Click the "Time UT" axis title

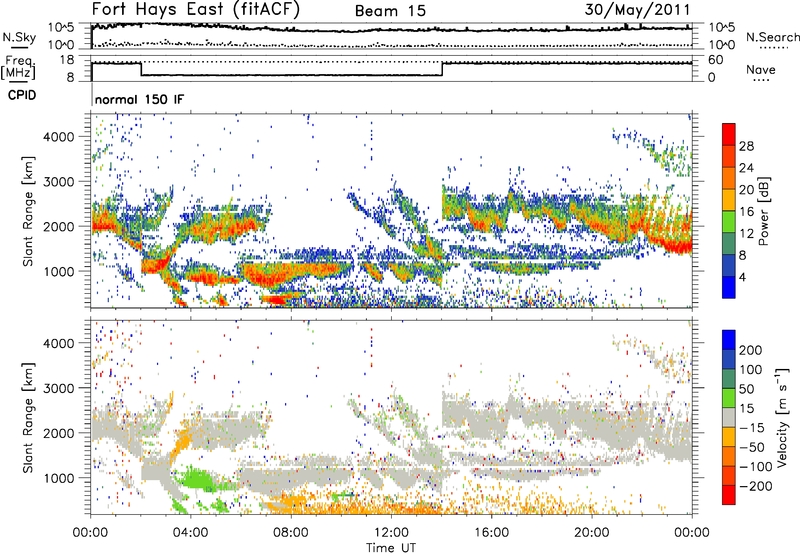pyautogui.click(x=391, y=548)
